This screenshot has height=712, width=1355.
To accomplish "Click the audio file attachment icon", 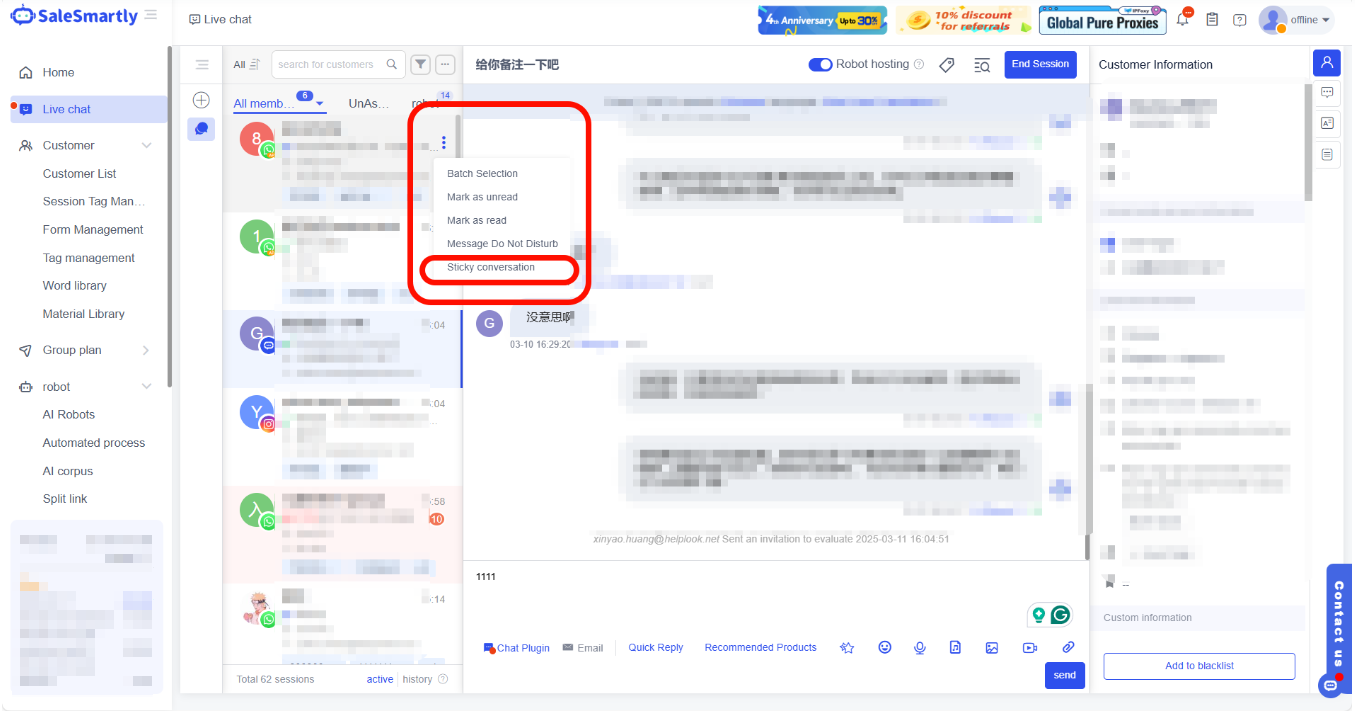I will [x=955, y=647].
